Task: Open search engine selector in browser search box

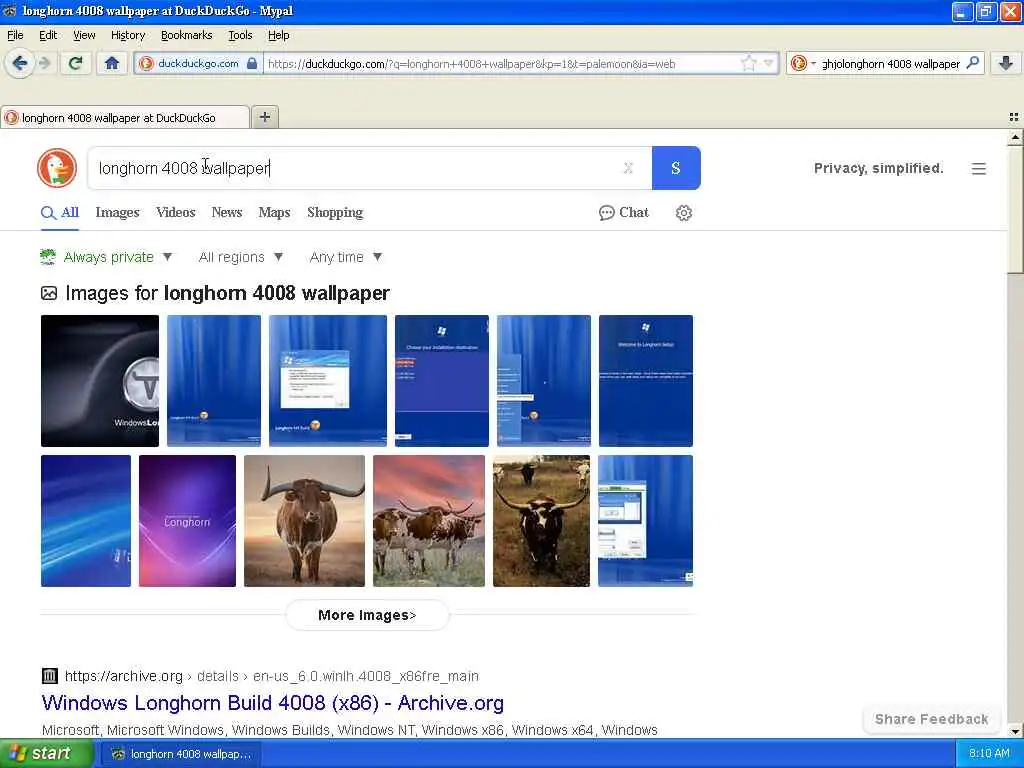Action: (x=803, y=63)
